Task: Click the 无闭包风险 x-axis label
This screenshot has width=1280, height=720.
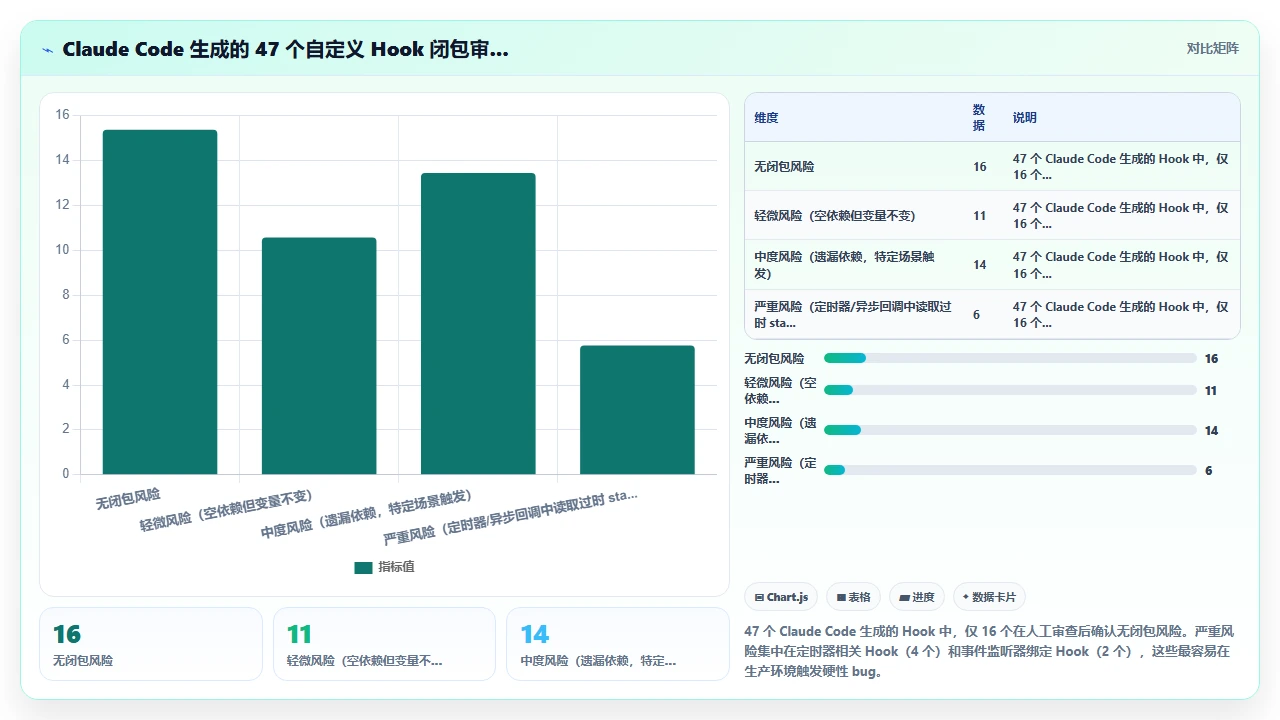Action: 128,498
